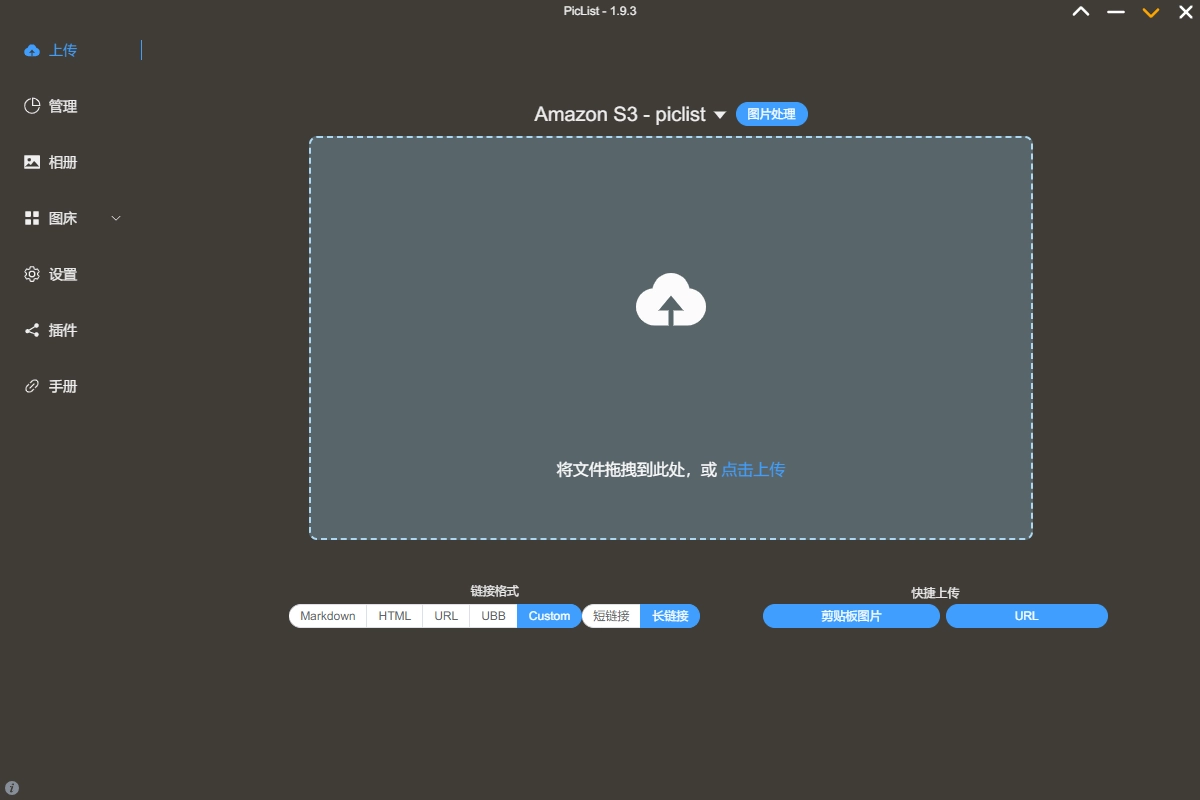Open the 相册 picture icon
This screenshot has height=800, width=1200.
point(32,162)
